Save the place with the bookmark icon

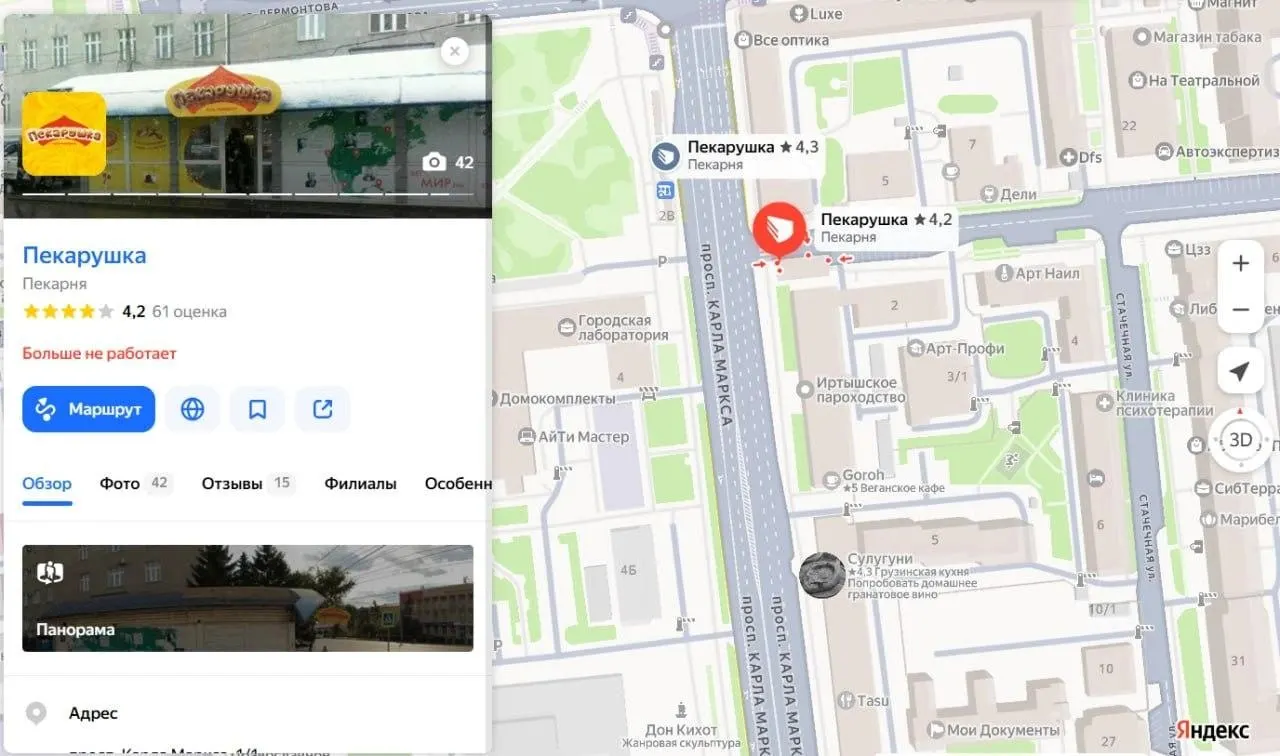[x=257, y=409]
